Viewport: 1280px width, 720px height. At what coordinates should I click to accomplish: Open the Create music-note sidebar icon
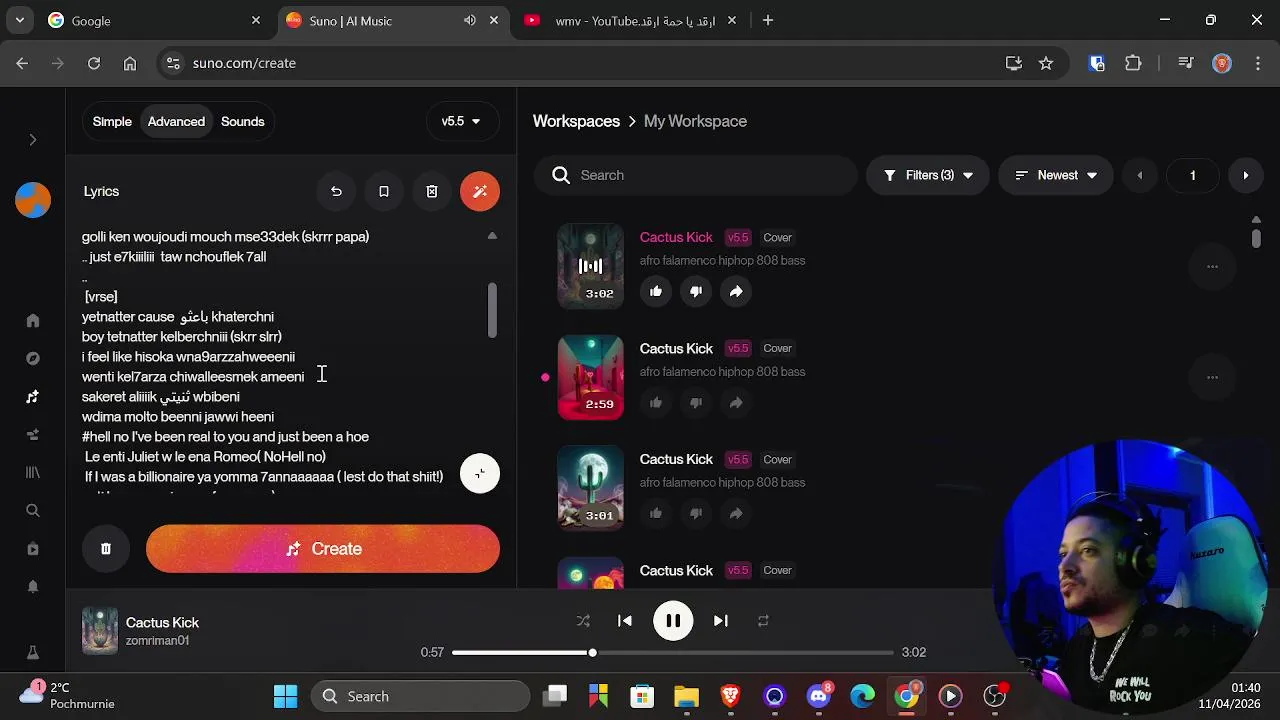coord(33,397)
